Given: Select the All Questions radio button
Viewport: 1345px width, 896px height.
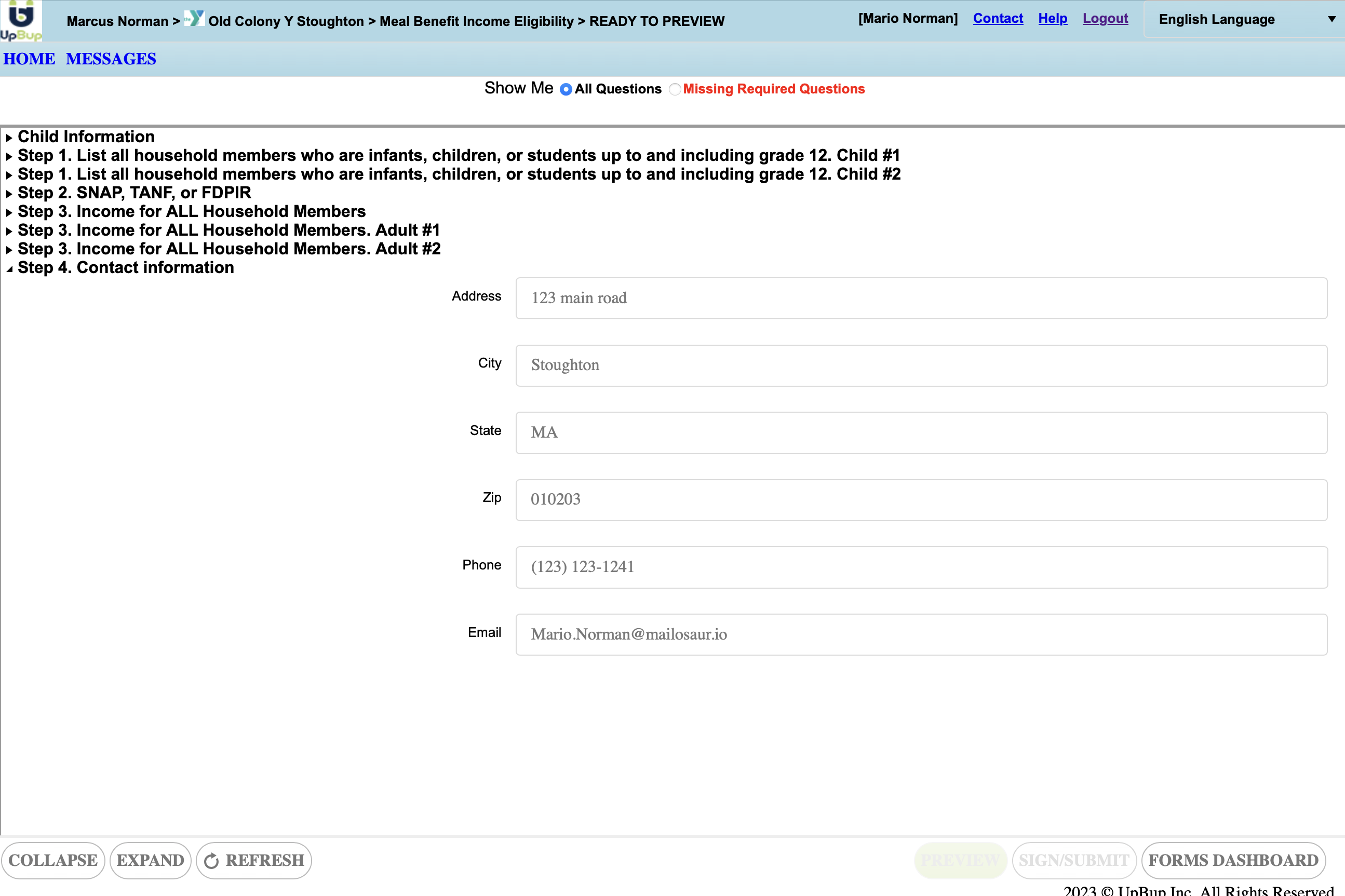Looking at the screenshot, I should 566,89.
